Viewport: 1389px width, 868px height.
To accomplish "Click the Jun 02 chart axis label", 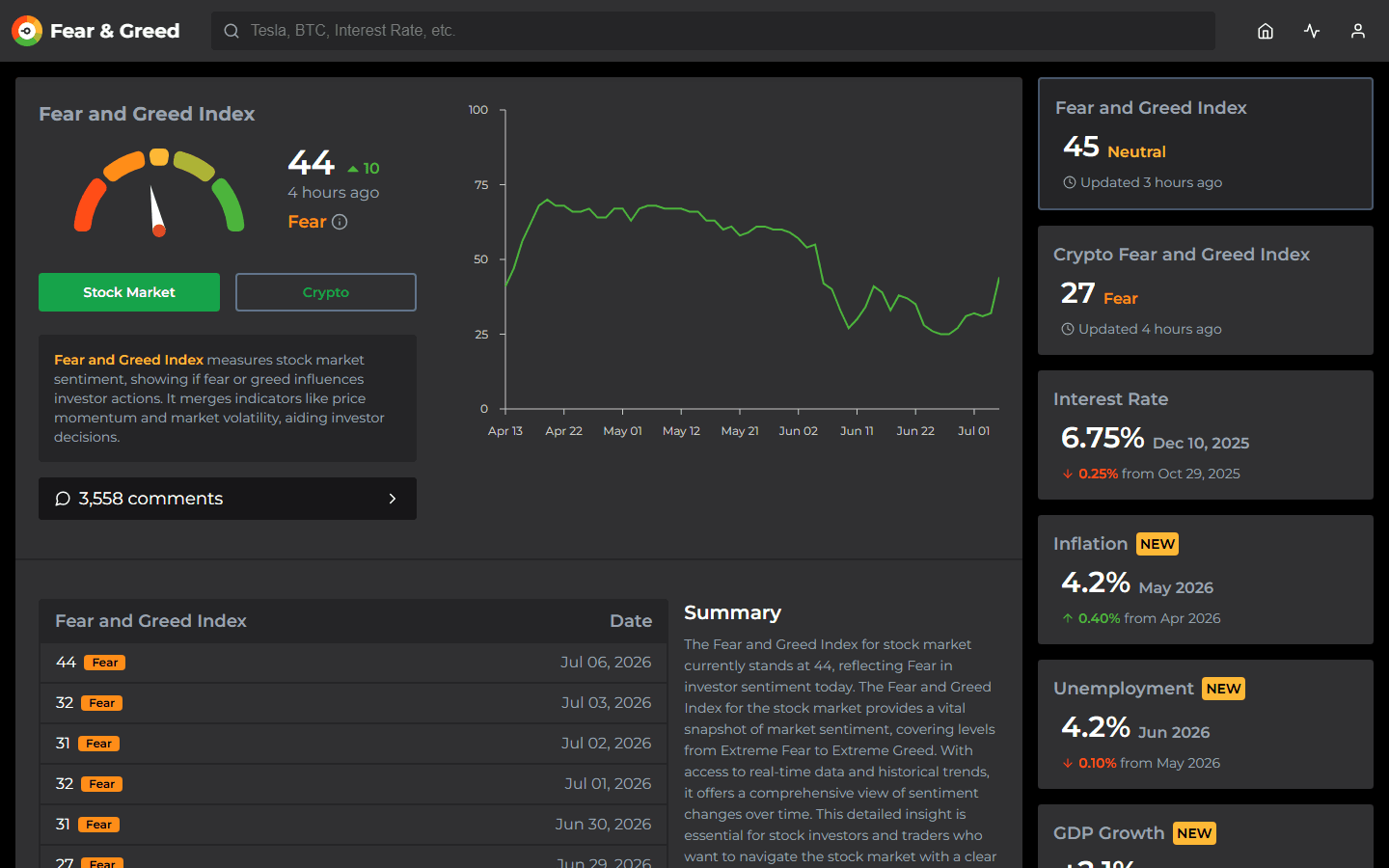I will [x=799, y=431].
